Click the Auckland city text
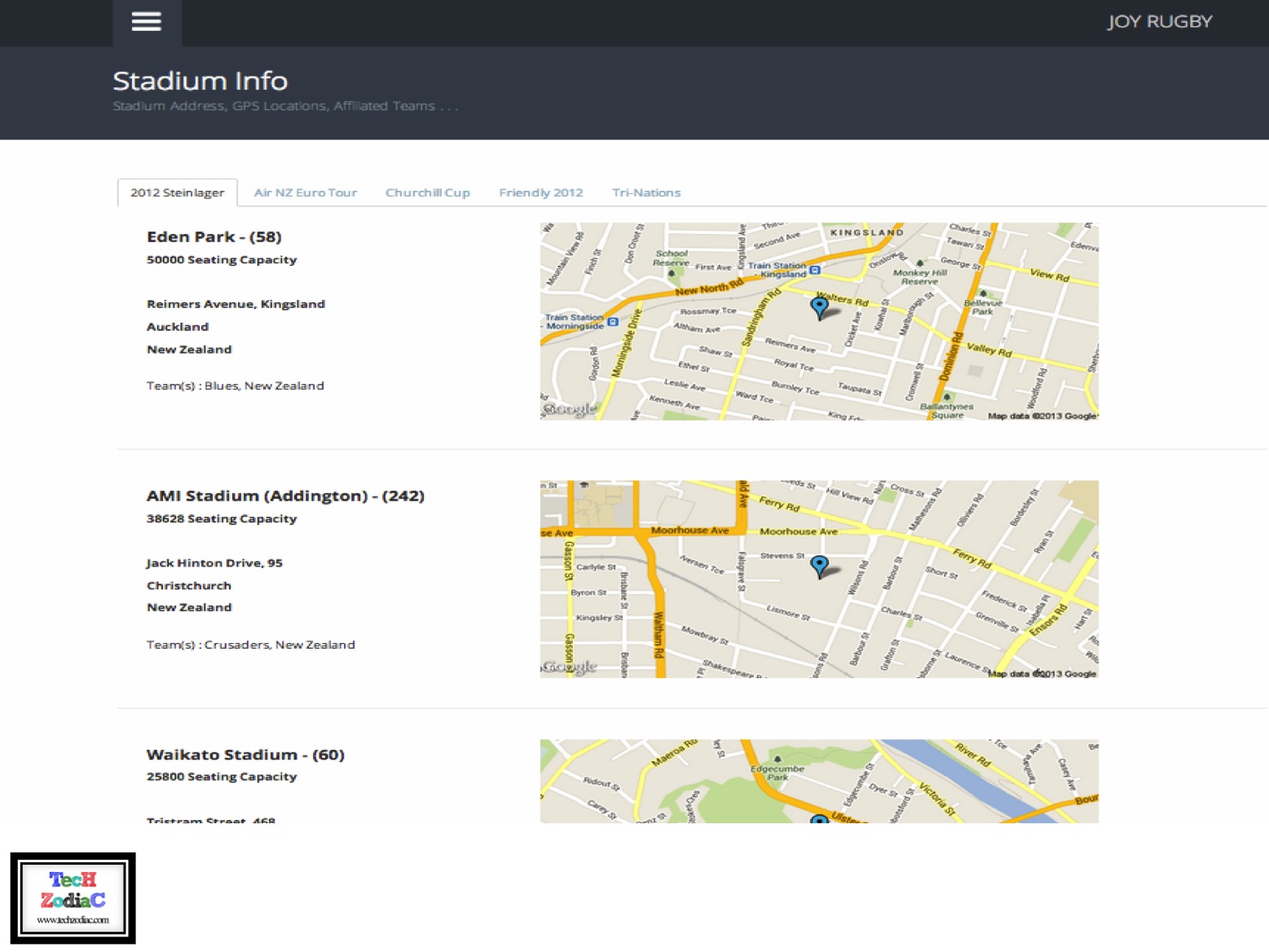The height and width of the screenshot is (952, 1269). click(178, 327)
